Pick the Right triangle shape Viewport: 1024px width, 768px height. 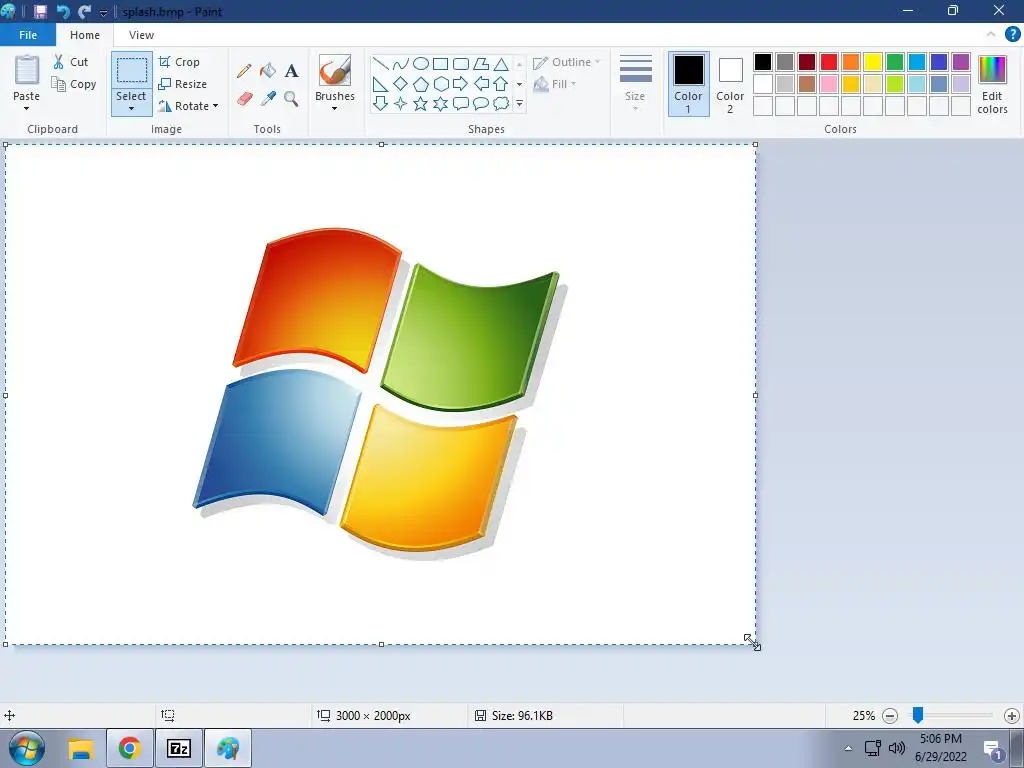381,84
